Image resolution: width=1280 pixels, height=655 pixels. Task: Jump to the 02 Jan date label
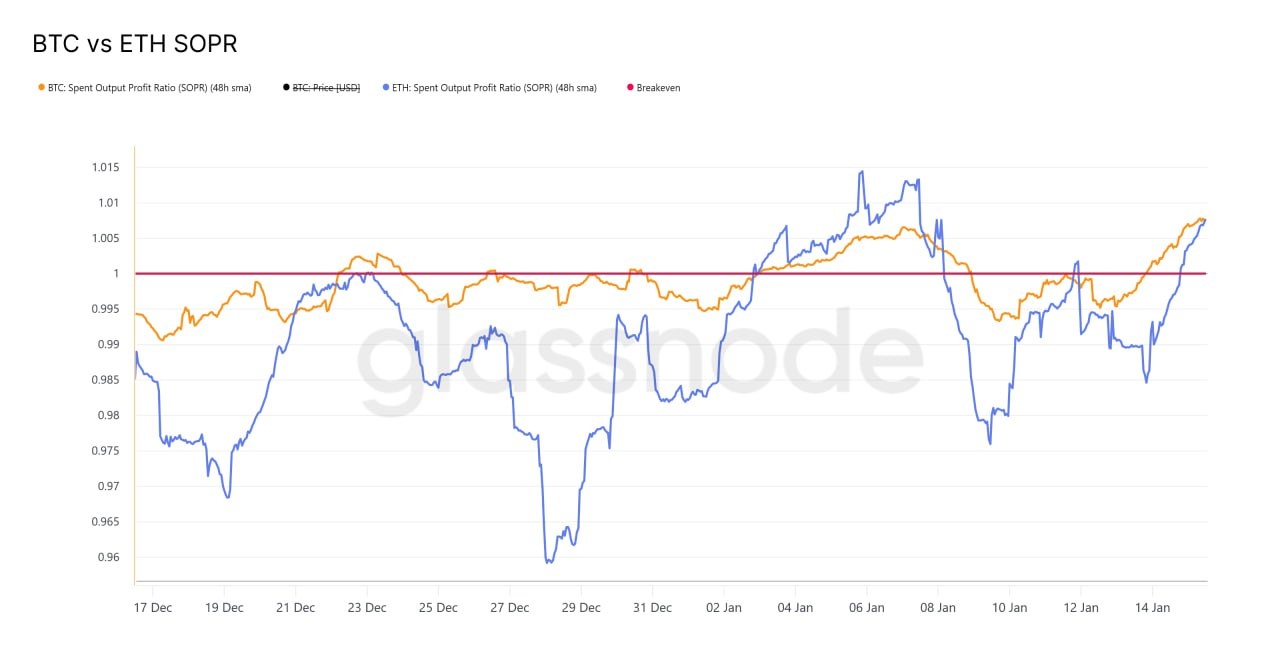click(724, 607)
